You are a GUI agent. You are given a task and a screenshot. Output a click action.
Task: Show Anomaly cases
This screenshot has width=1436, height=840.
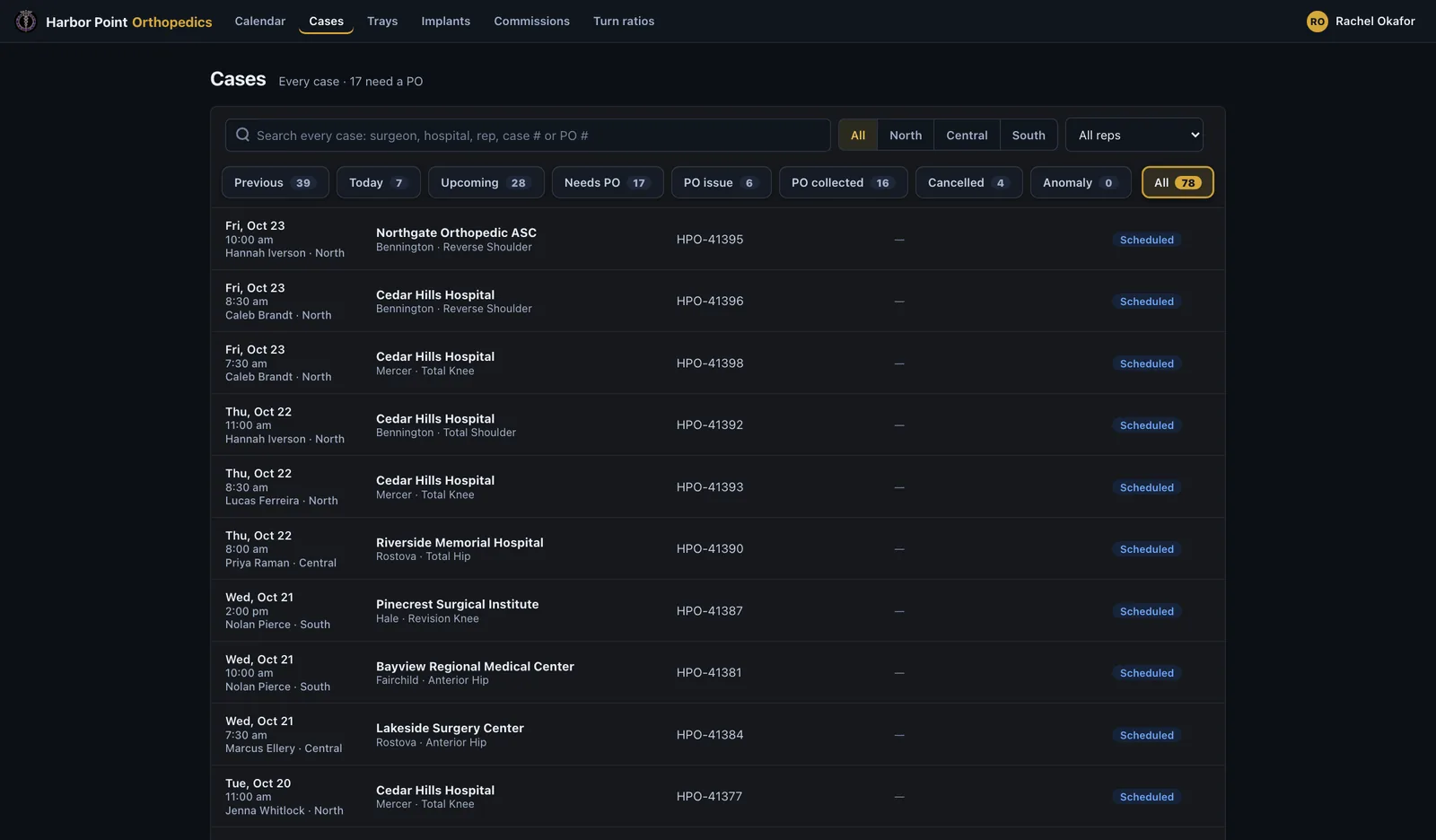[x=1081, y=182]
